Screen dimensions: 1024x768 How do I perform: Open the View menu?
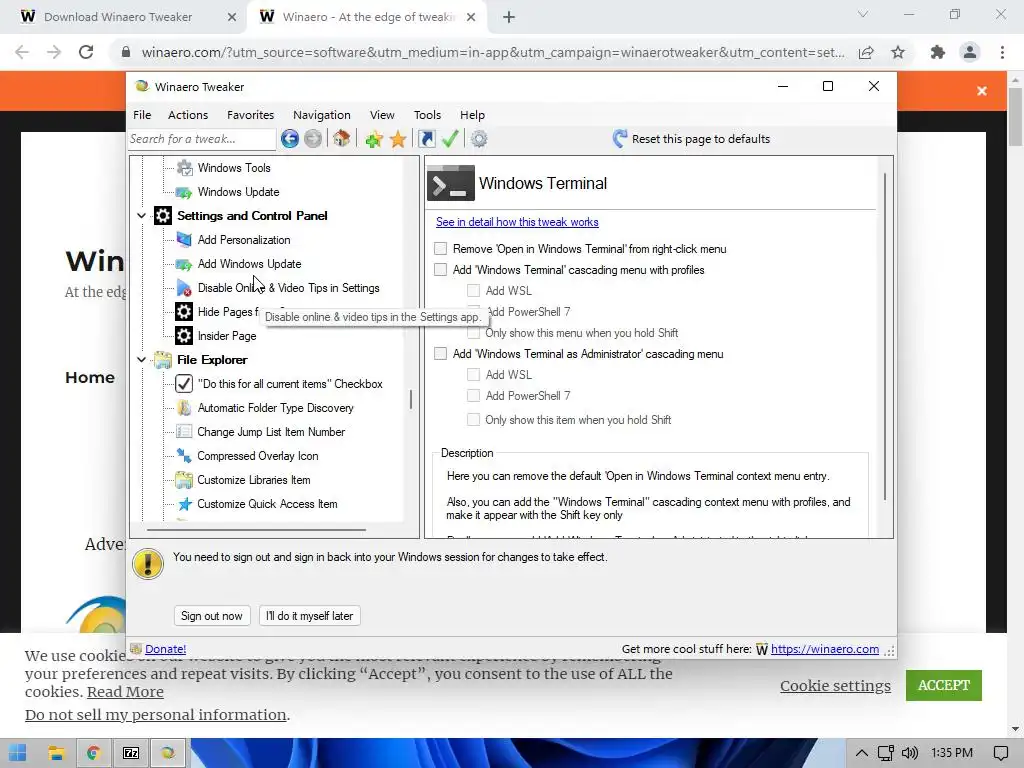coord(382,115)
